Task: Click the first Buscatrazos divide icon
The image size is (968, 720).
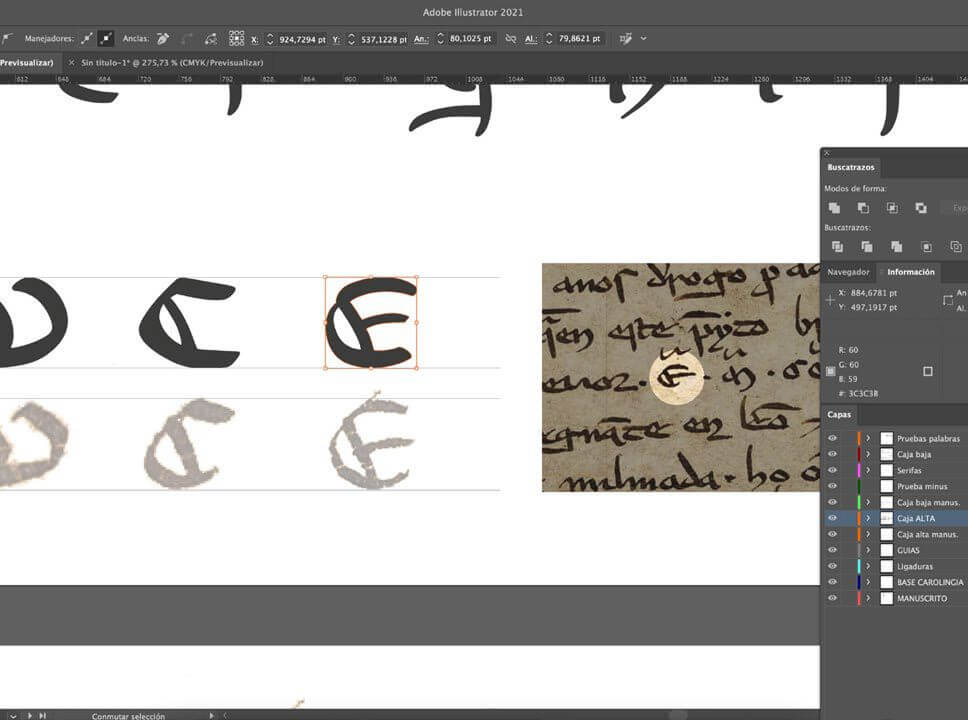Action: click(x=837, y=247)
